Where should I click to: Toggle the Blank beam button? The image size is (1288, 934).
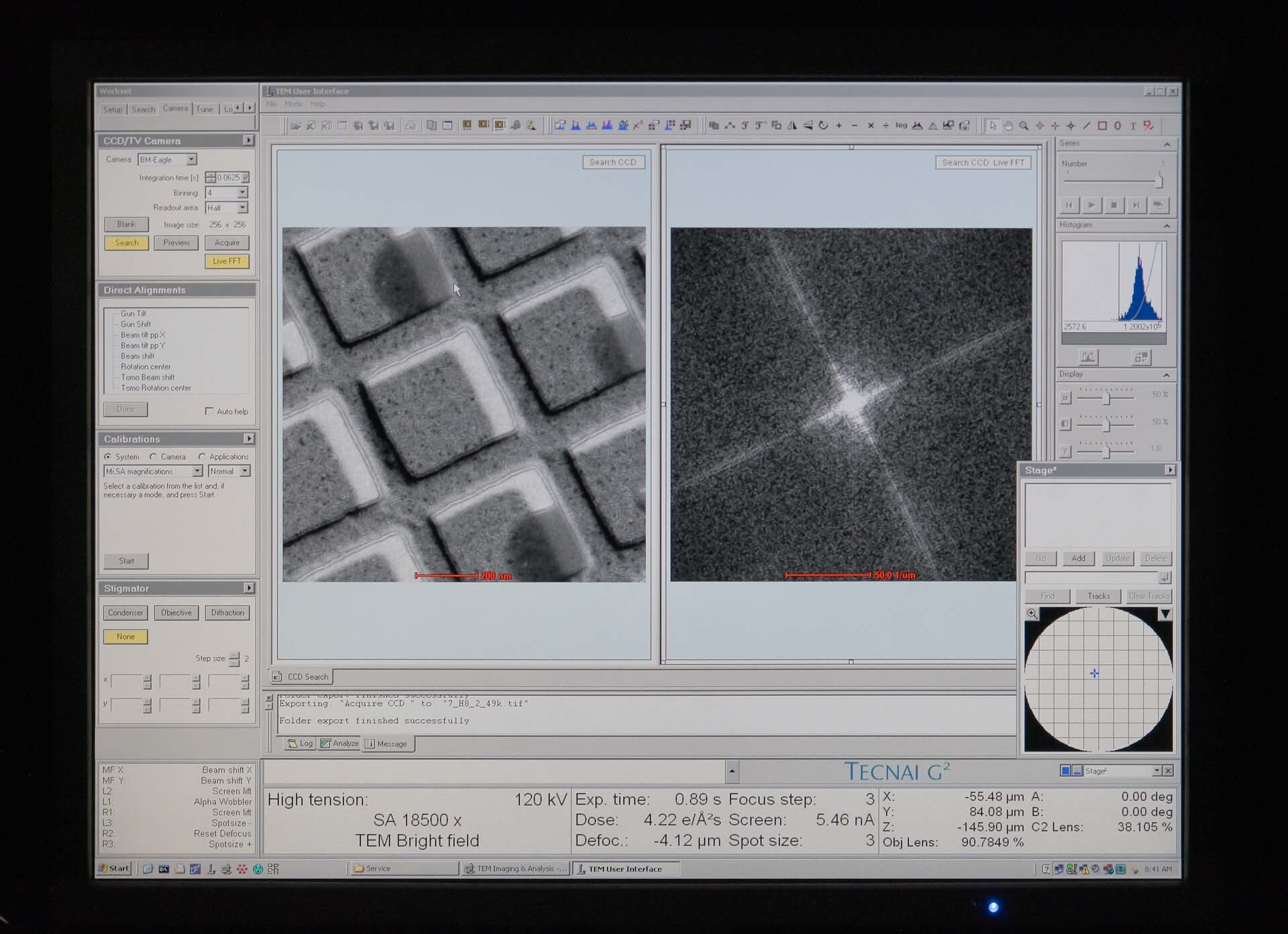126,224
